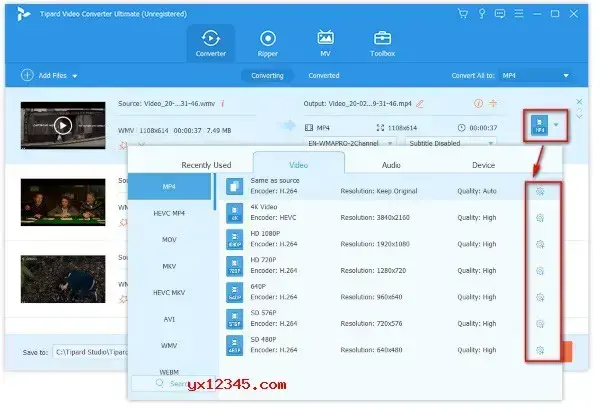The height and width of the screenshot is (409, 600).
Task: Click the edit star icon of the third video
Action: click(x=123, y=299)
